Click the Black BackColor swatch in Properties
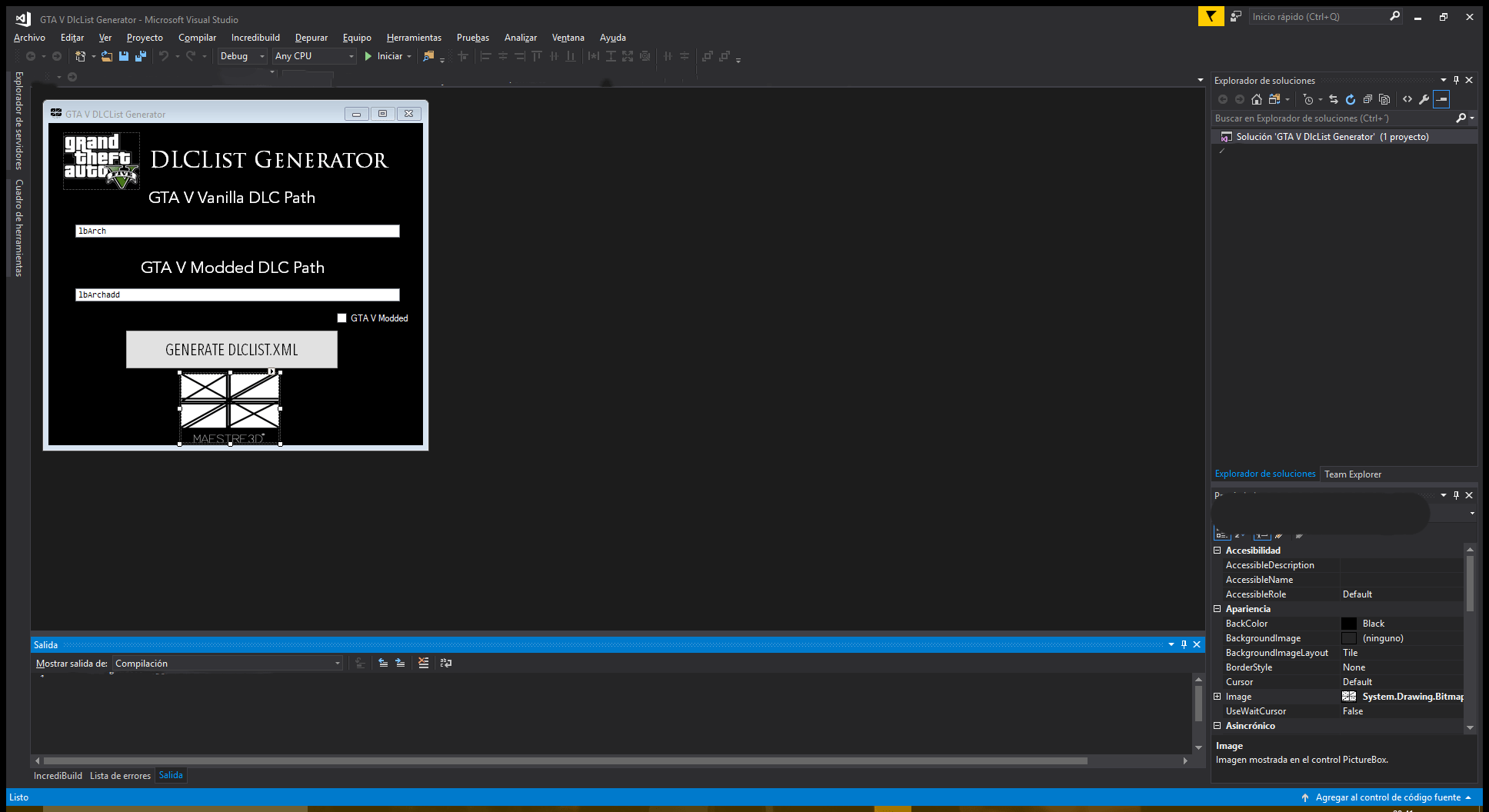Viewport: 1489px width, 812px height. [x=1349, y=623]
